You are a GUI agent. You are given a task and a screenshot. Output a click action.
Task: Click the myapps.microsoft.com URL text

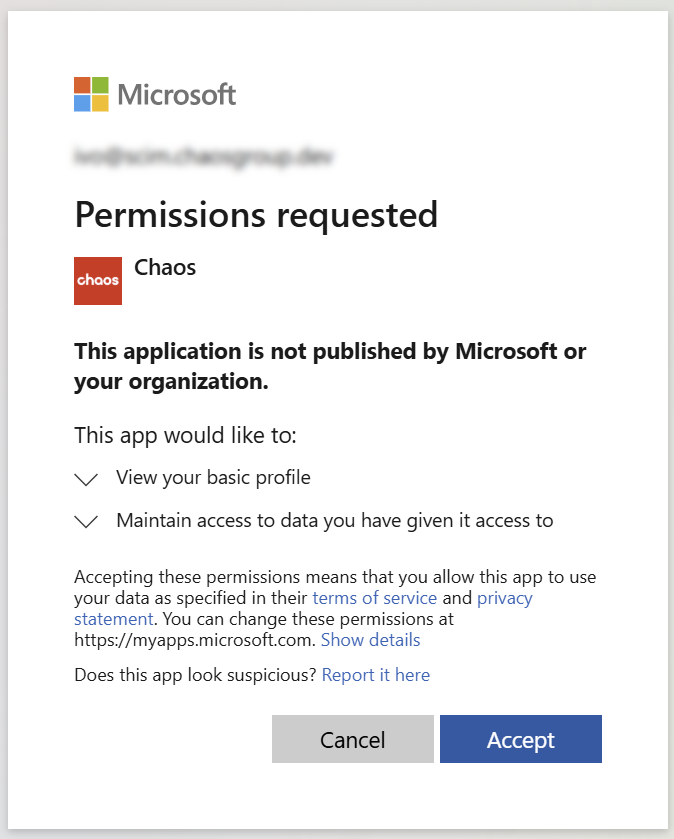pyautogui.click(x=193, y=640)
